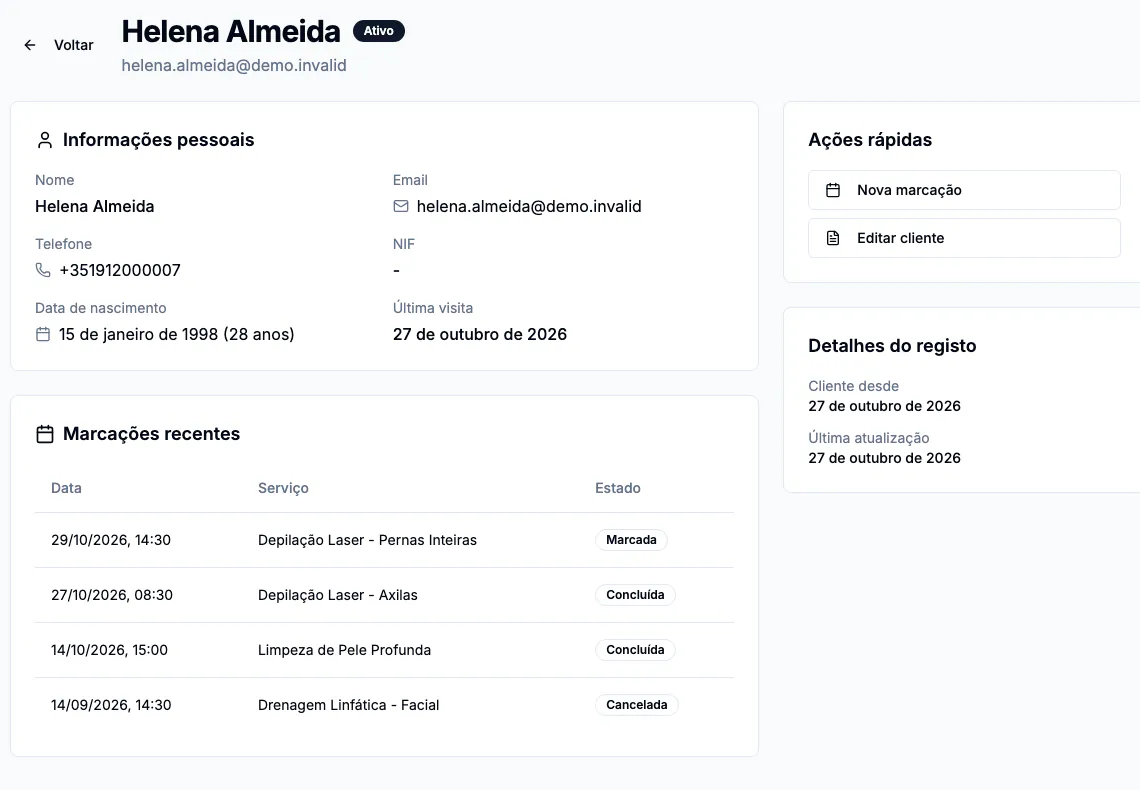Click Concluída badge for Depilação Laser - Axilas
The image size is (1140, 790).
click(x=635, y=595)
